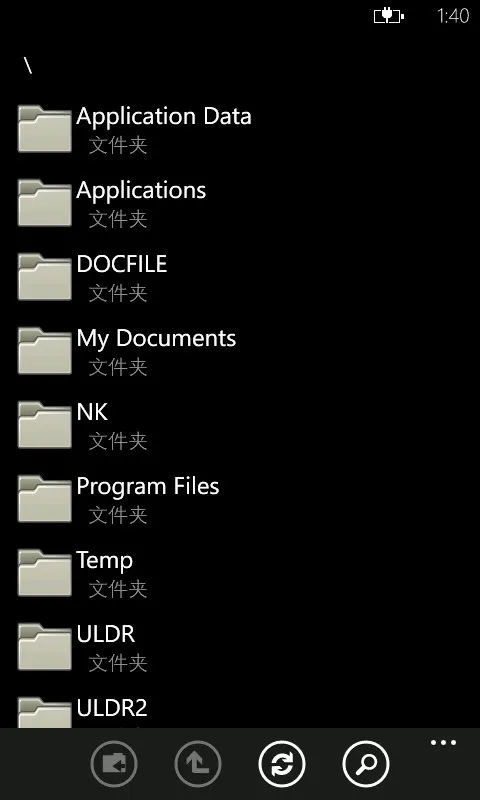Image resolution: width=480 pixels, height=800 pixels.
Task: Open the search magnifier icon
Action: [x=366, y=764]
